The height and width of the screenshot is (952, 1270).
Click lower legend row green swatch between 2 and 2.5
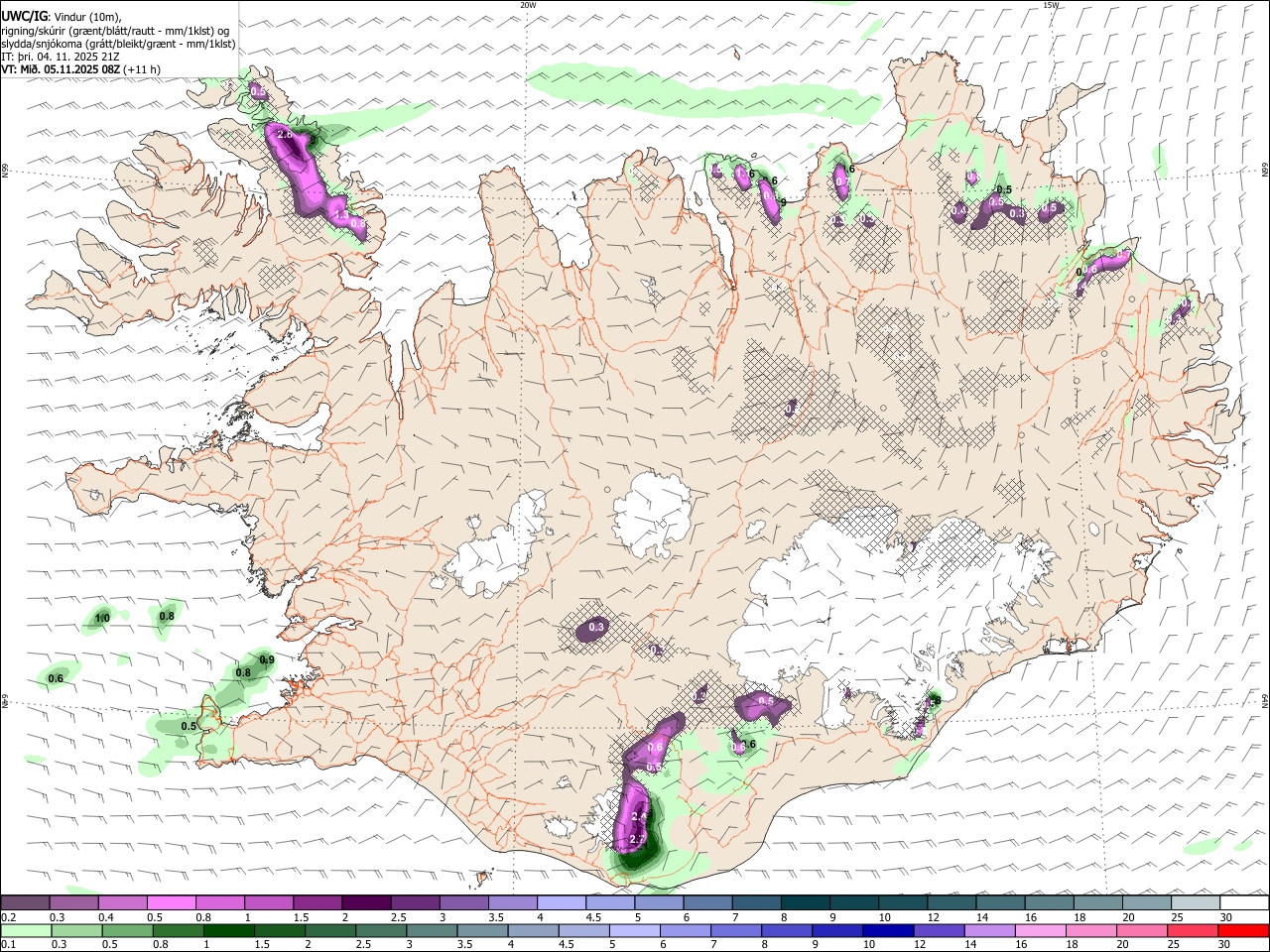pyautogui.click(x=330, y=930)
